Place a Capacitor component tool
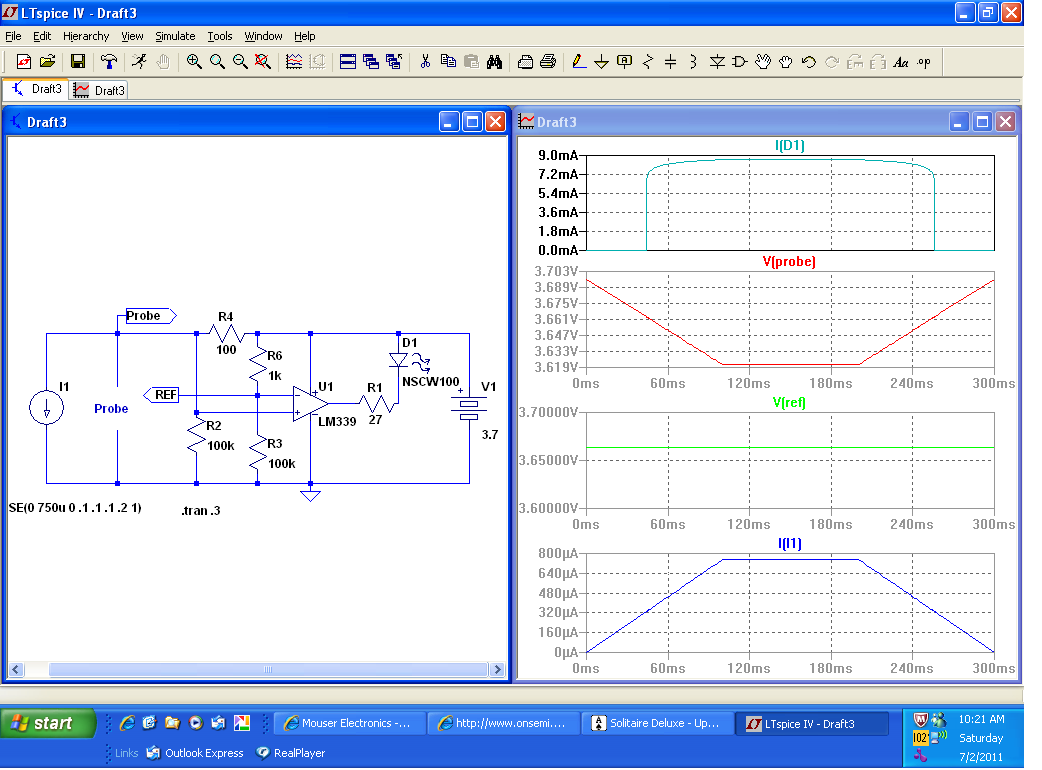 pos(671,62)
